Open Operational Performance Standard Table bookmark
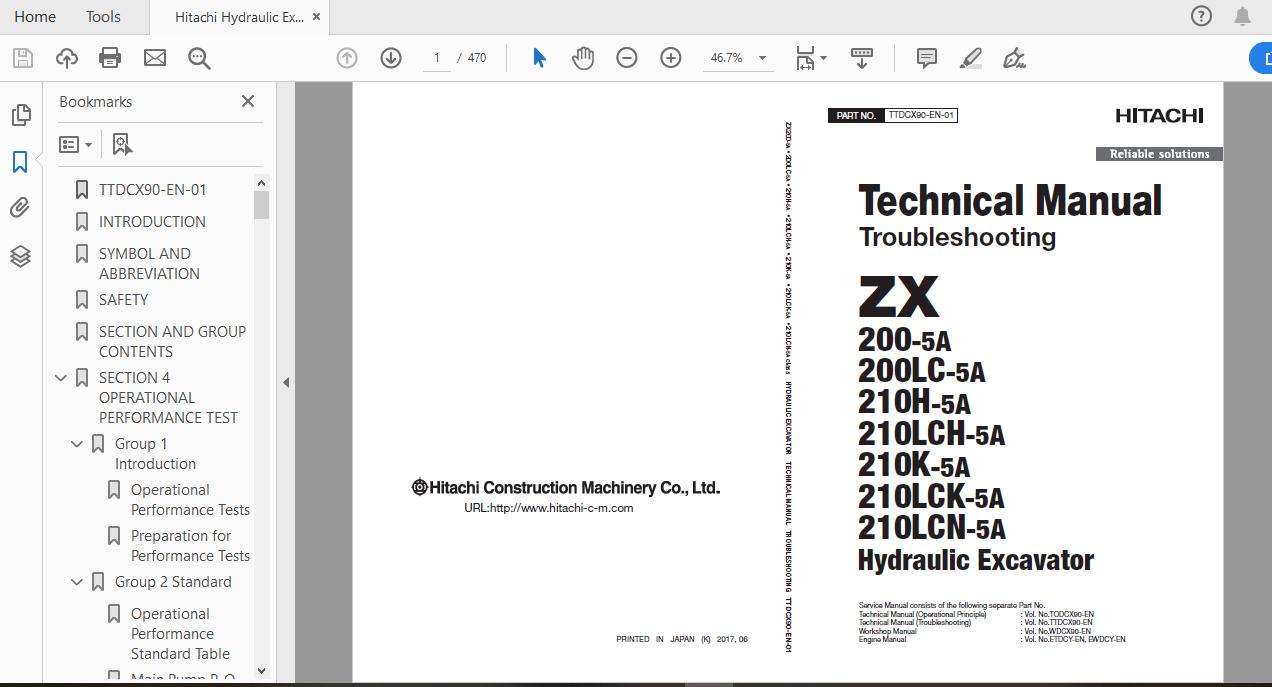Screen dimensions: 1272x687 coord(180,633)
